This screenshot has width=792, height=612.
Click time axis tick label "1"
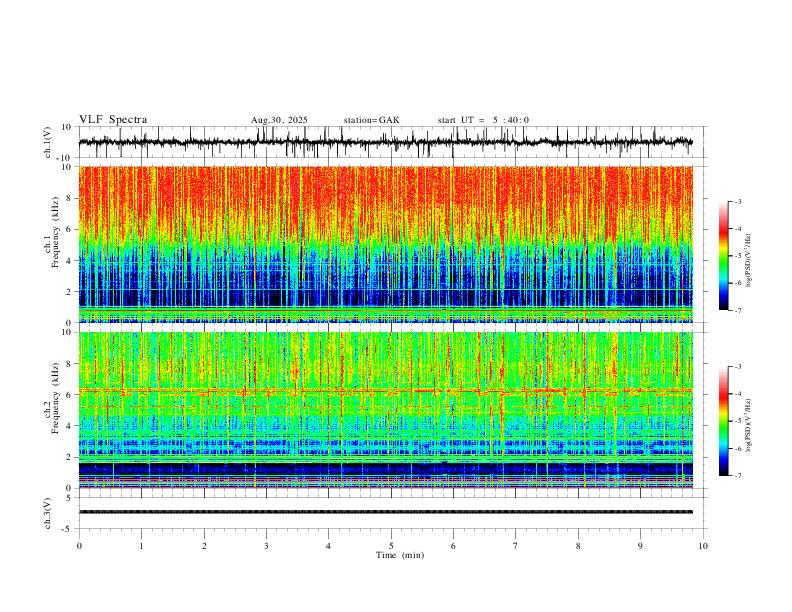click(x=142, y=546)
